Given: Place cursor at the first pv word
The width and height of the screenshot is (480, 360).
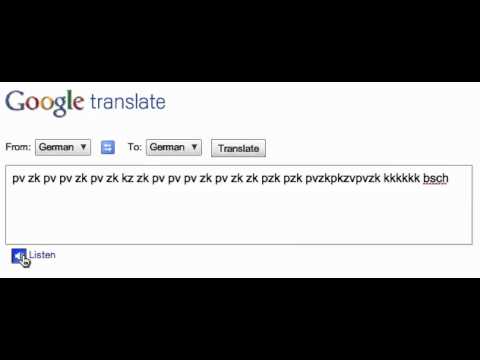Looking at the screenshot, I should pos(18,179).
